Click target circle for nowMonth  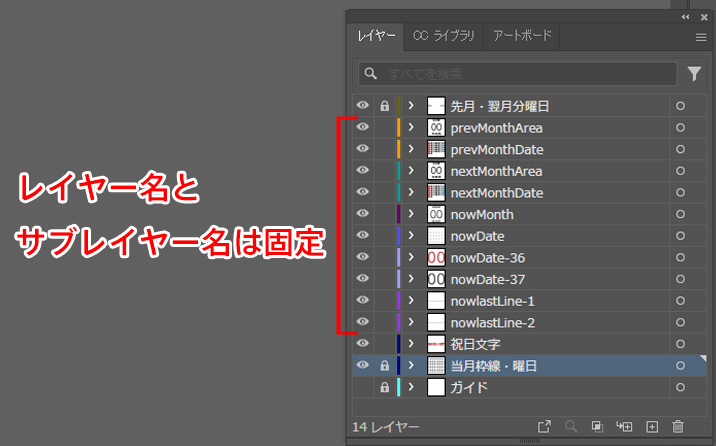(x=680, y=214)
